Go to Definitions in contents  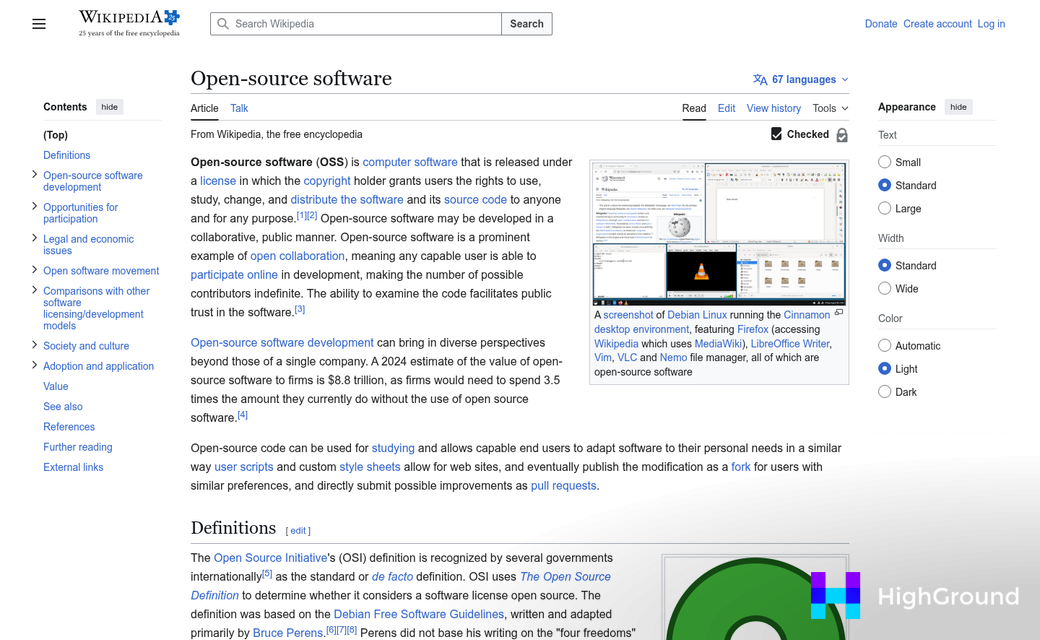tap(67, 155)
